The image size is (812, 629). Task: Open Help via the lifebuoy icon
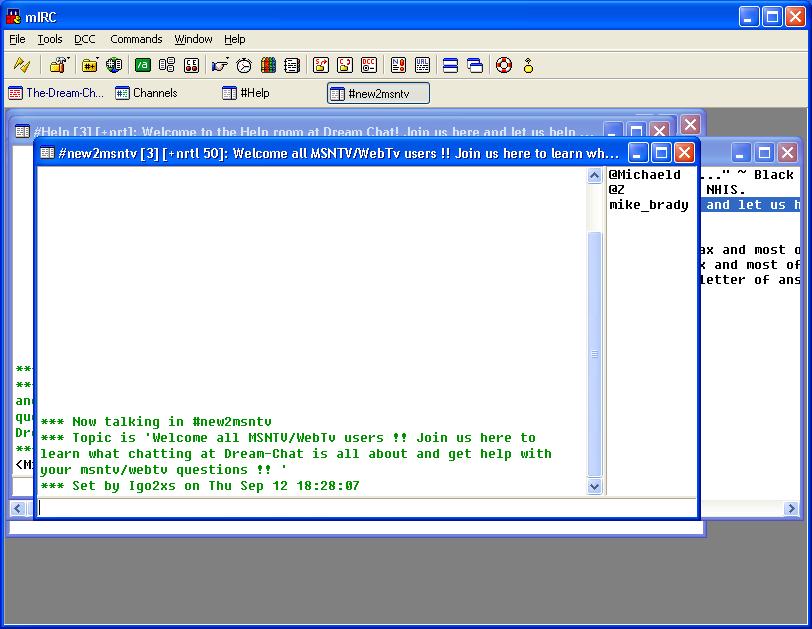pyautogui.click(x=504, y=65)
